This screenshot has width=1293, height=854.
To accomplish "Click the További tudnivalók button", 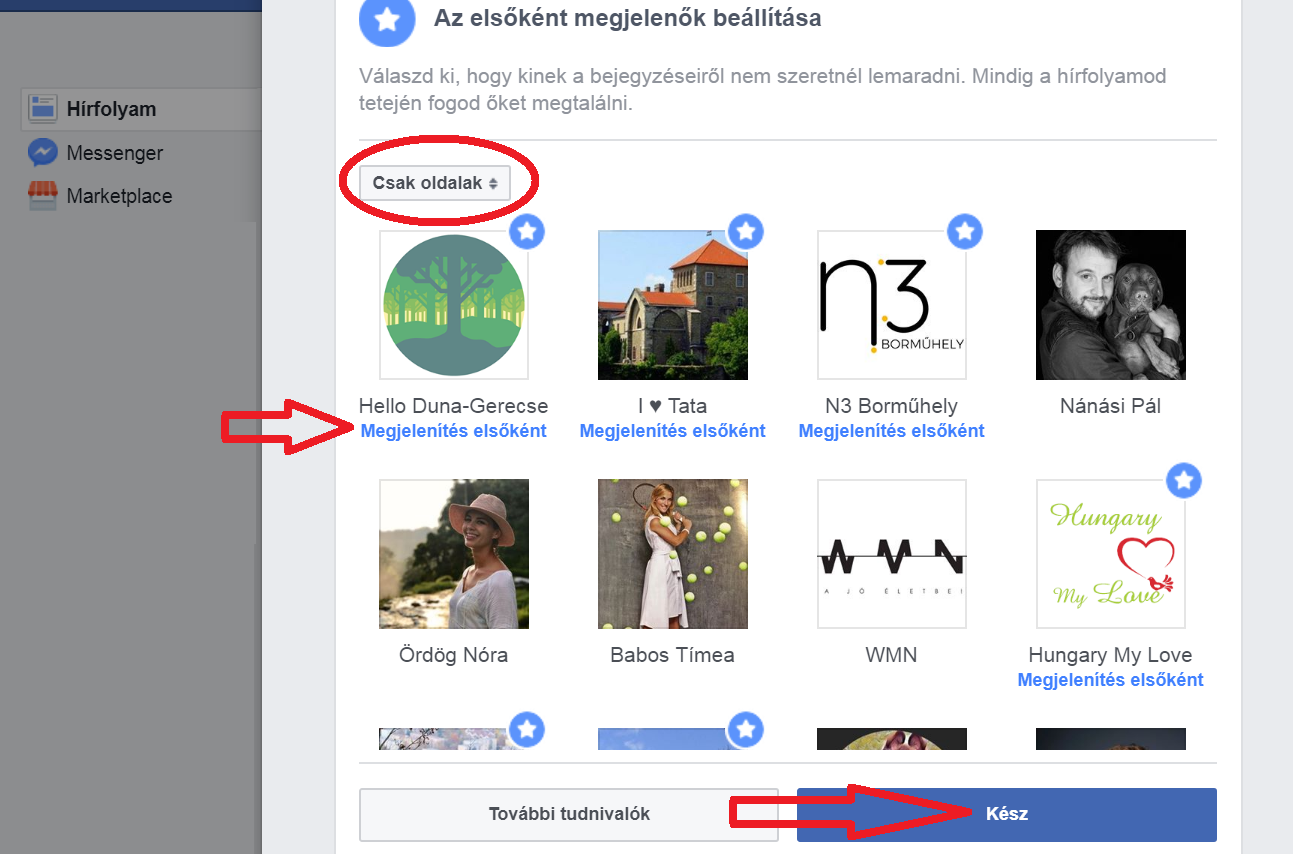I will point(569,814).
